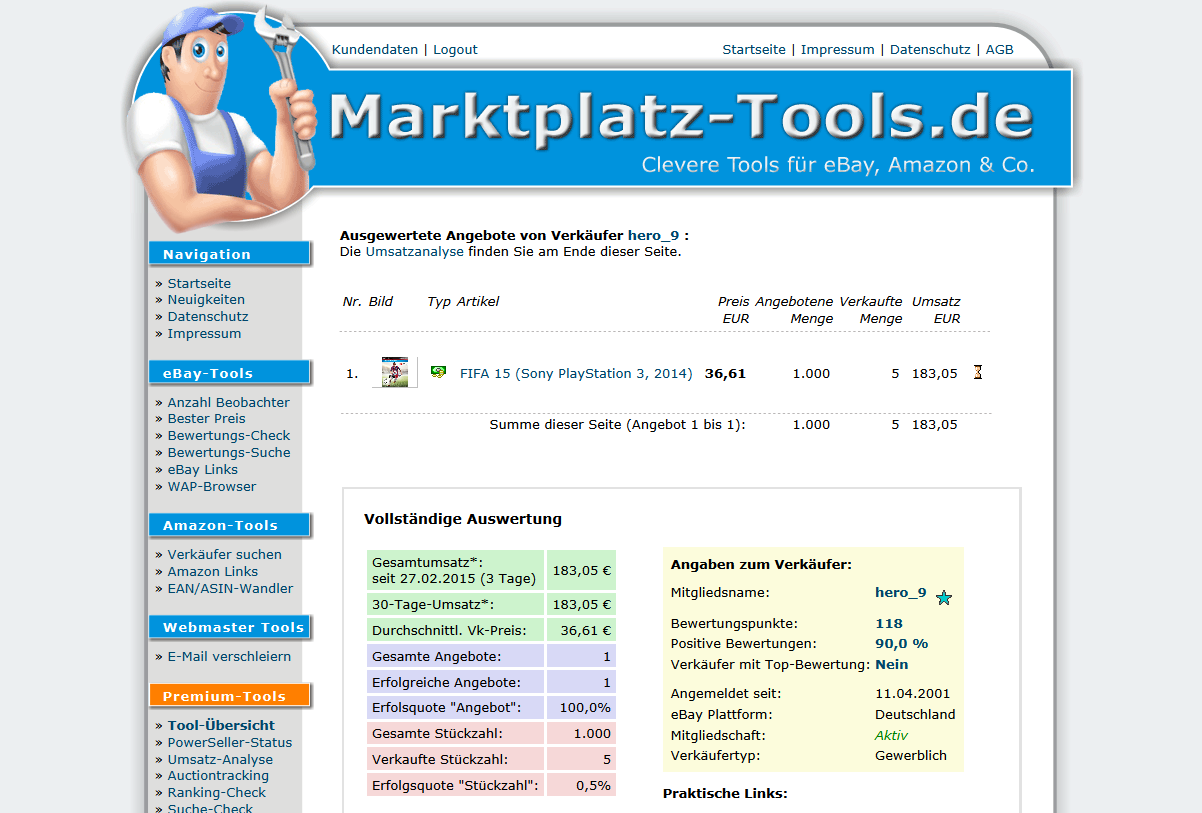Click the Erfolgsquote "Stückzahl" value 0,5%
The height and width of the screenshot is (813, 1202).
[593, 786]
